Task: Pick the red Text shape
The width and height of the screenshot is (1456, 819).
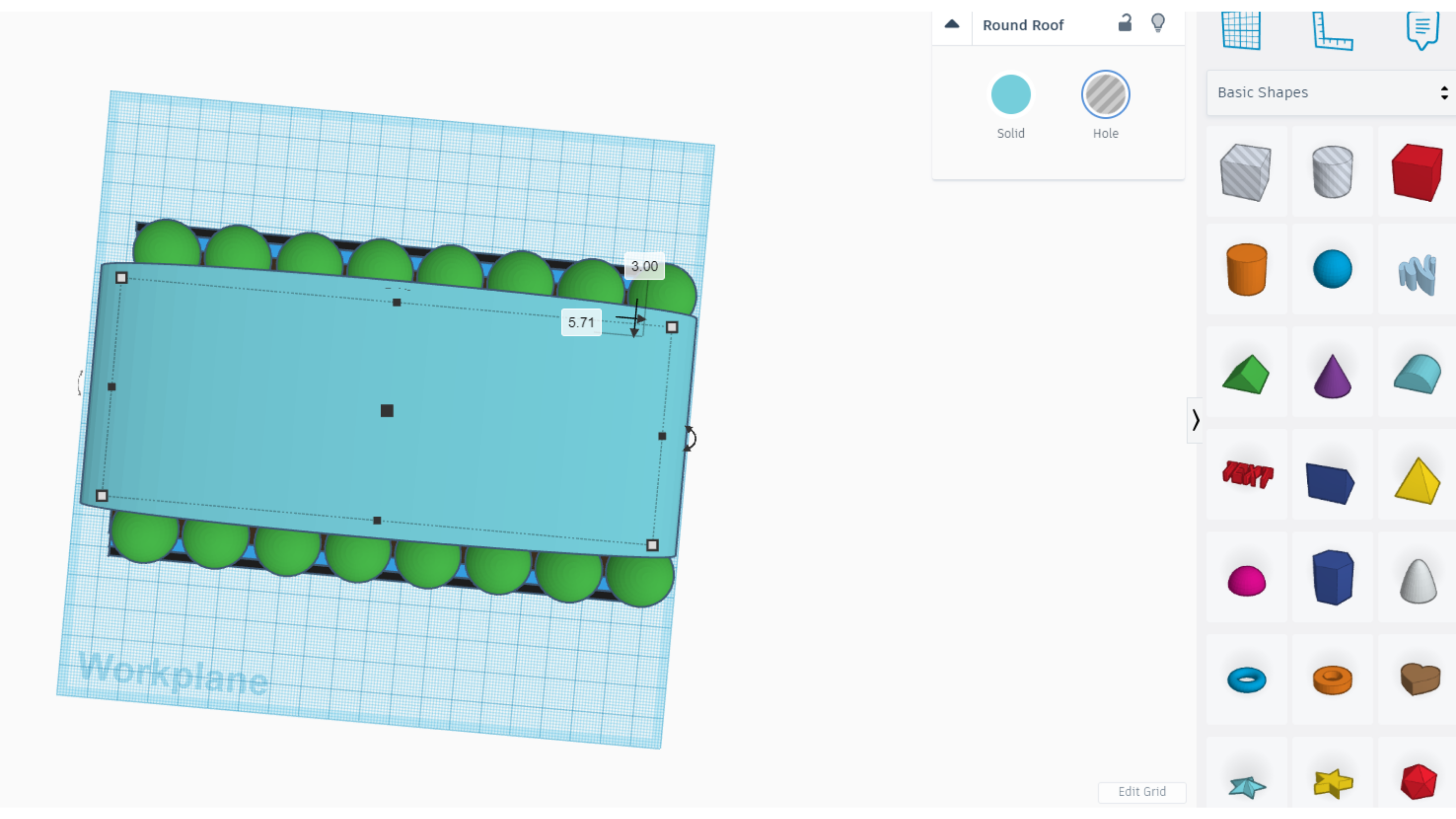Action: click(x=1247, y=474)
